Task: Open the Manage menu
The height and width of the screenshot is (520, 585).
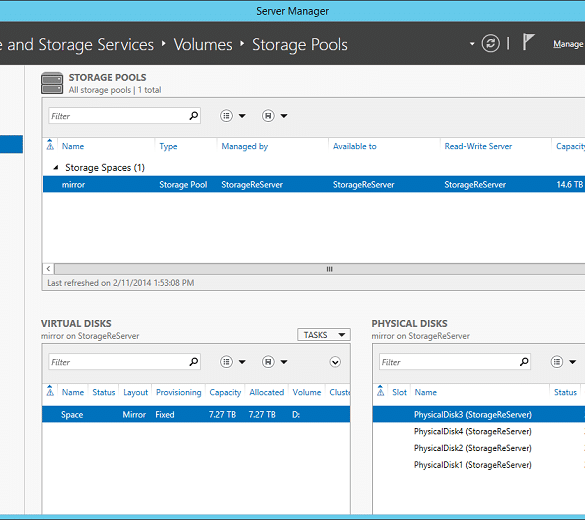Action: 568,44
